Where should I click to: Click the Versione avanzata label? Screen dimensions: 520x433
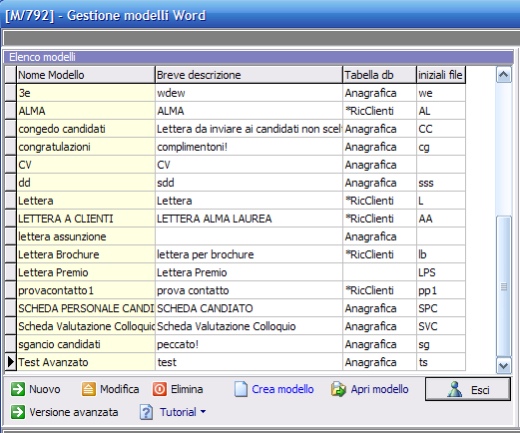click(x=74, y=412)
